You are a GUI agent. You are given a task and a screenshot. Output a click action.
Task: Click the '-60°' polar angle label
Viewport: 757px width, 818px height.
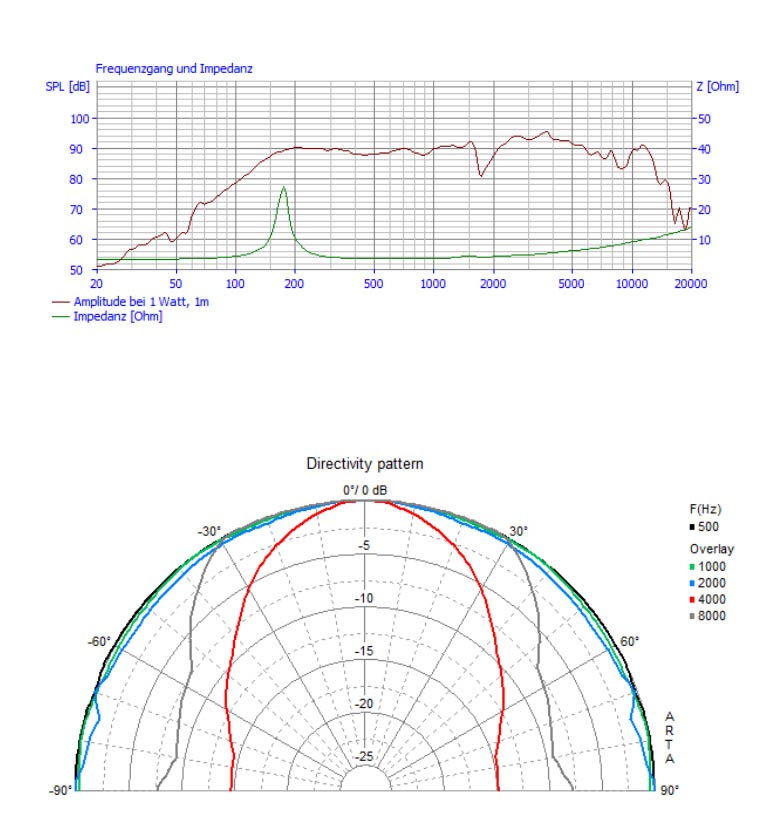click(x=99, y=642)
